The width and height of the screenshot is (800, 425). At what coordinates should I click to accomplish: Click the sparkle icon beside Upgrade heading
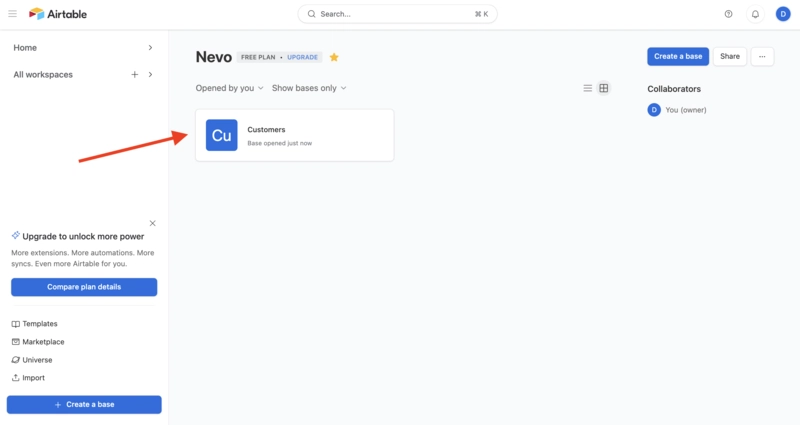click(16, 235)
